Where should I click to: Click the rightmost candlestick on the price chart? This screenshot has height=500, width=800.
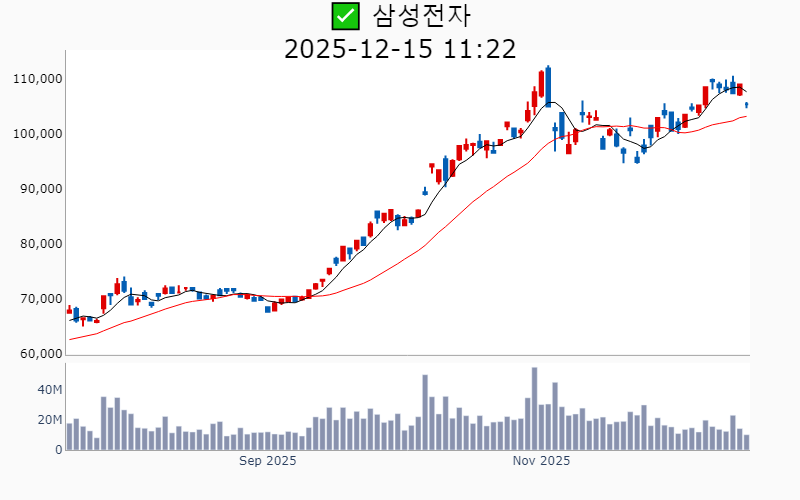coord(746,105)
